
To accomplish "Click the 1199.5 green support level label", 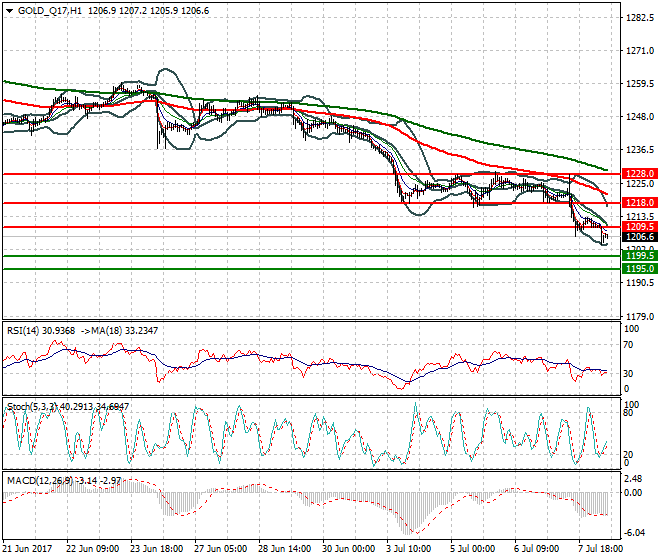I will 640,256.
